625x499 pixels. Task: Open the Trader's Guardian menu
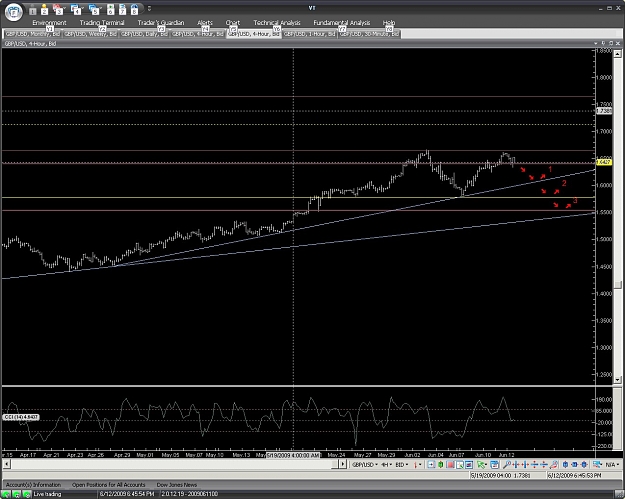click(x=161, y=23)
